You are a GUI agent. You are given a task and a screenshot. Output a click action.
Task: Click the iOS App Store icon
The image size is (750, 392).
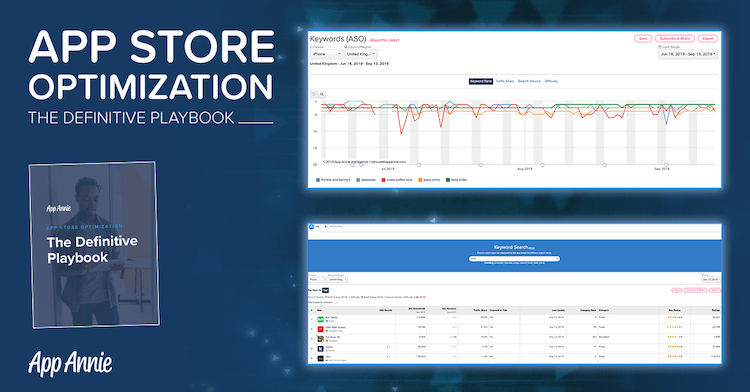(x=311, y=227)
